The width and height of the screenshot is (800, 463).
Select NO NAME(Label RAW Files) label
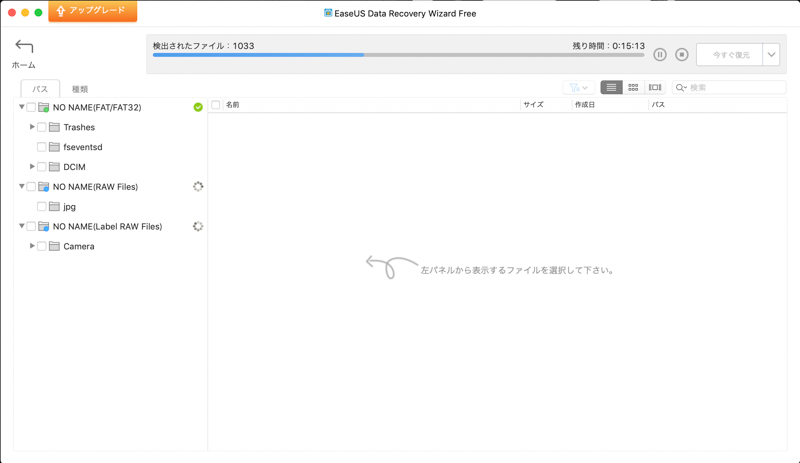pyautogui.click(x=108, y=227)
